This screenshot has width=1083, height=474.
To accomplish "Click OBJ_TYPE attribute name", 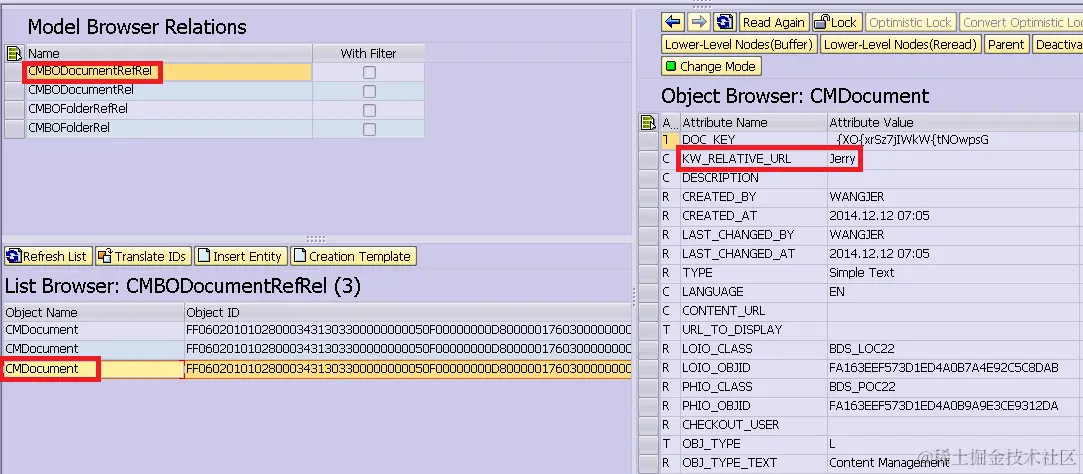I will [x=711, y=444].
